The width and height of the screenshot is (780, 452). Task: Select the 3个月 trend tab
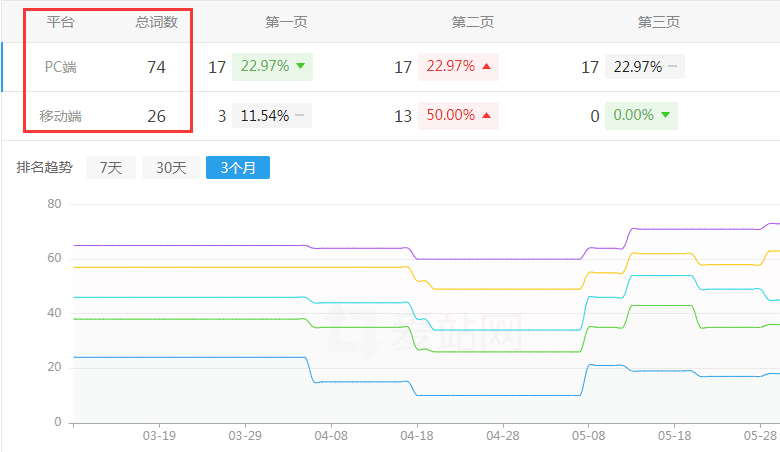click(237, 168)
